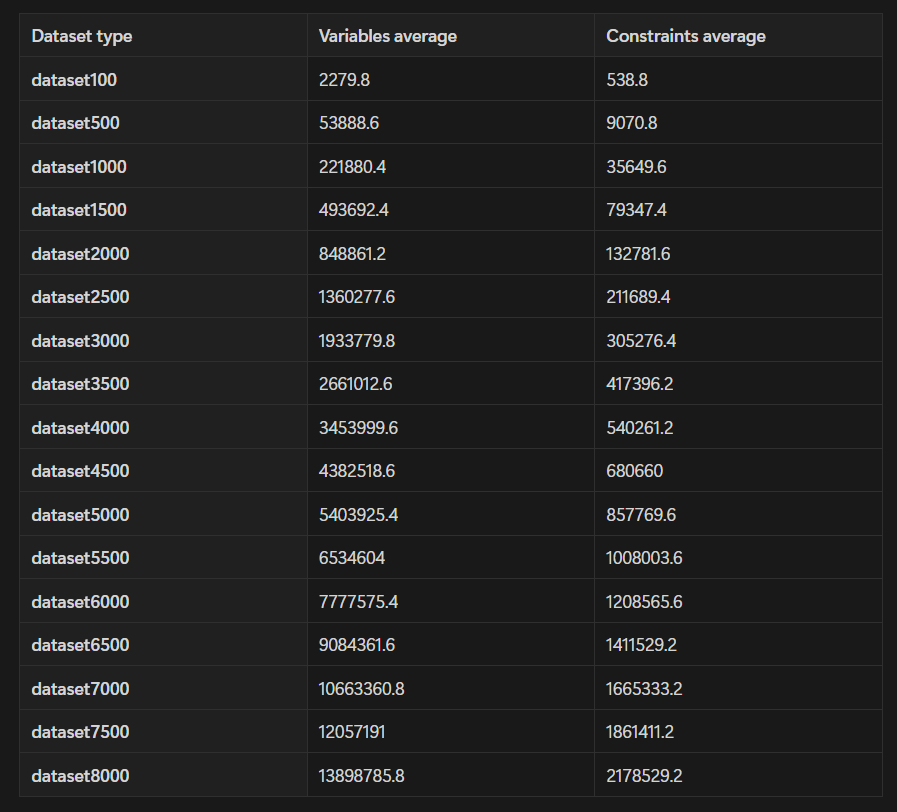Select constraints value 35649.6
The width and height of the screenshot is (897, 812).
point(636,167)
